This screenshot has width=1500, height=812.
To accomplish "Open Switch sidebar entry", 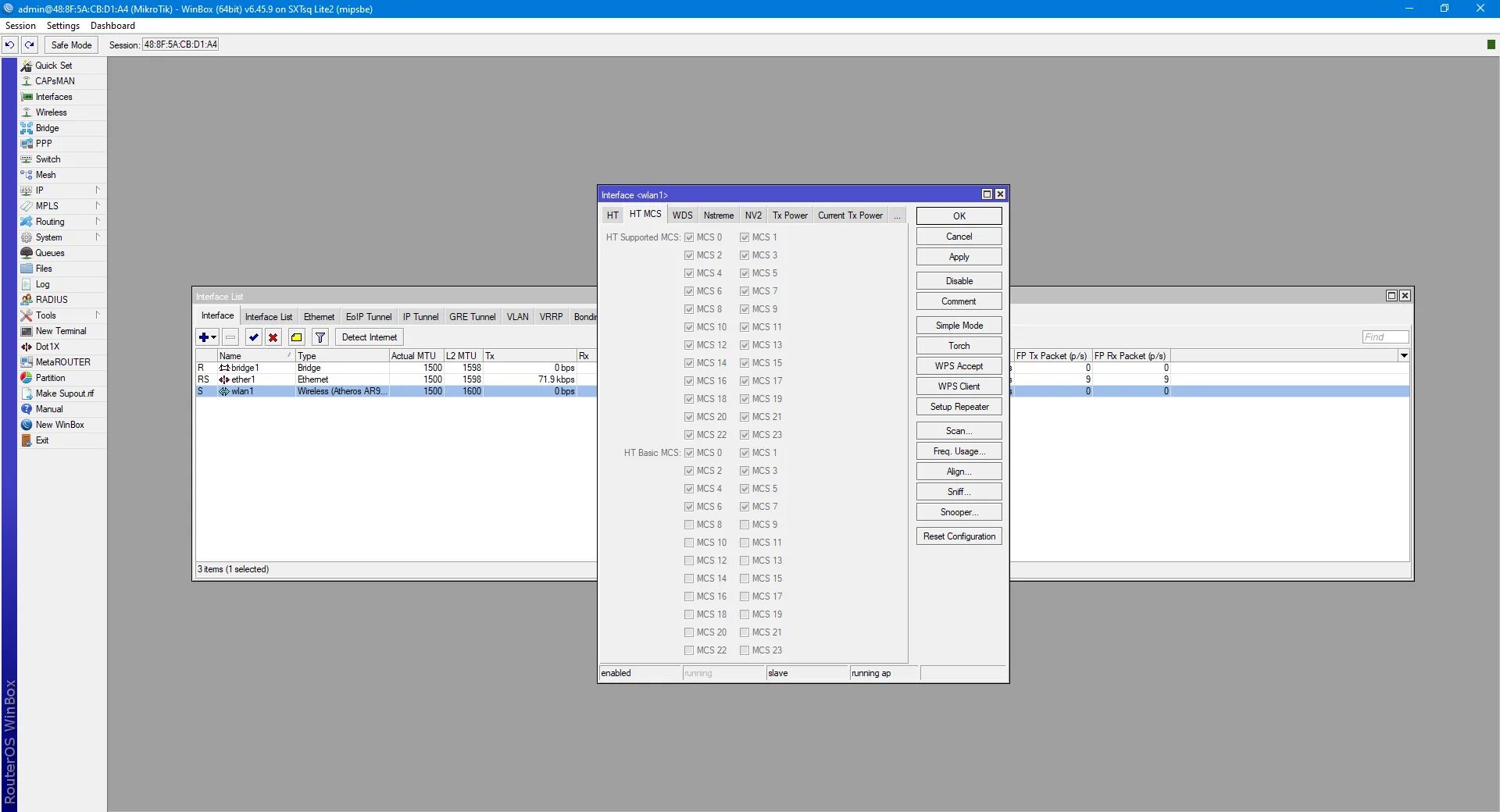I will [48, 159].
